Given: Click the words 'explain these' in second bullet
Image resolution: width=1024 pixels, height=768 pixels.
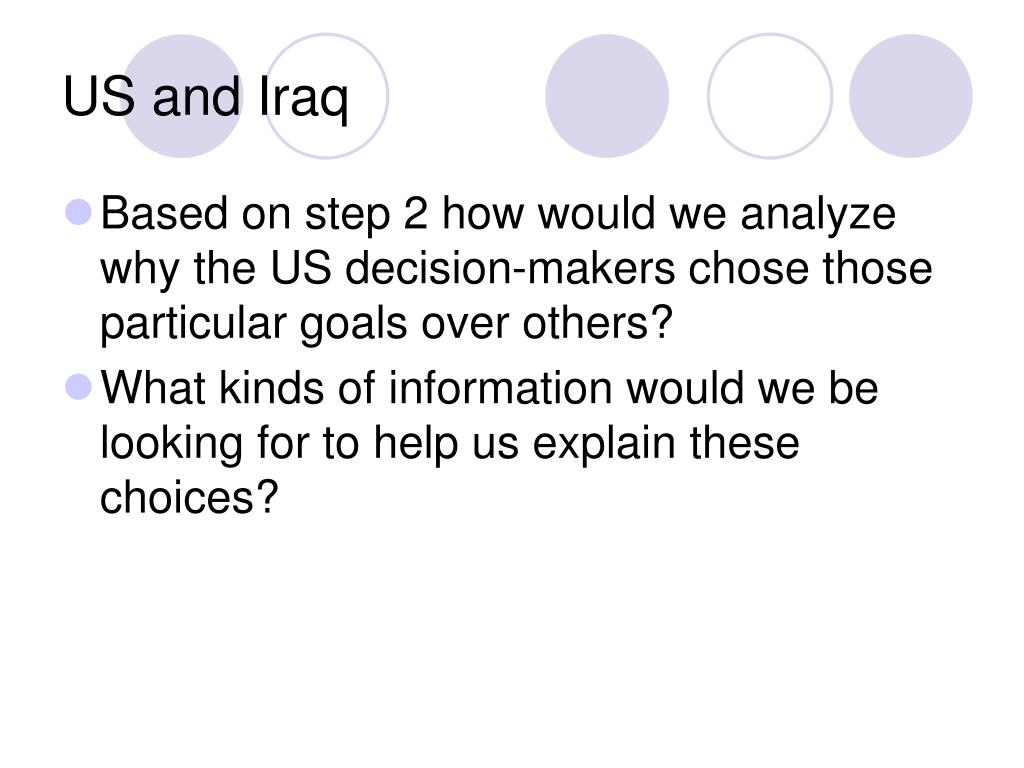Looking at the screenshot, I should coord(666,443).
